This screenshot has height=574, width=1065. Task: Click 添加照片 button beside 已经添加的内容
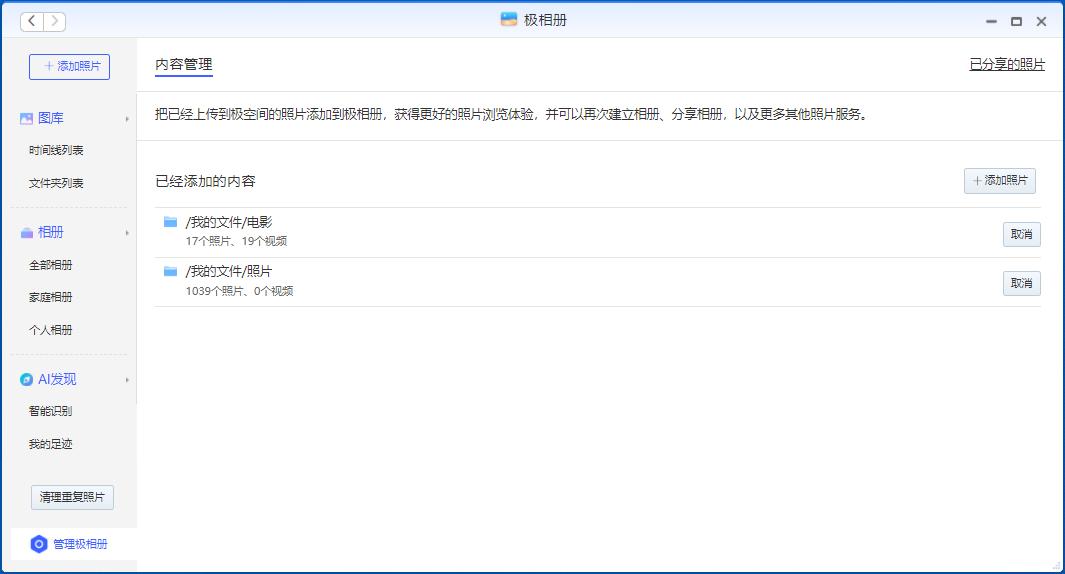click(1000, 181)
